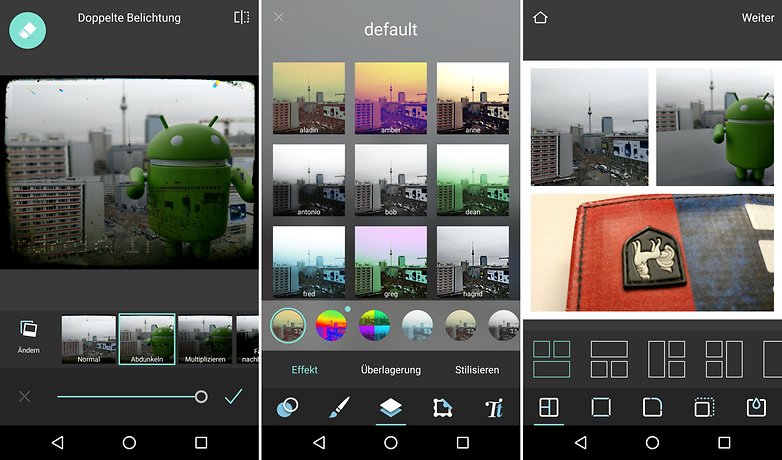Screen dimensions: 782x460
Task: Toggle the before/after compare icon
Action: (242, 17)
